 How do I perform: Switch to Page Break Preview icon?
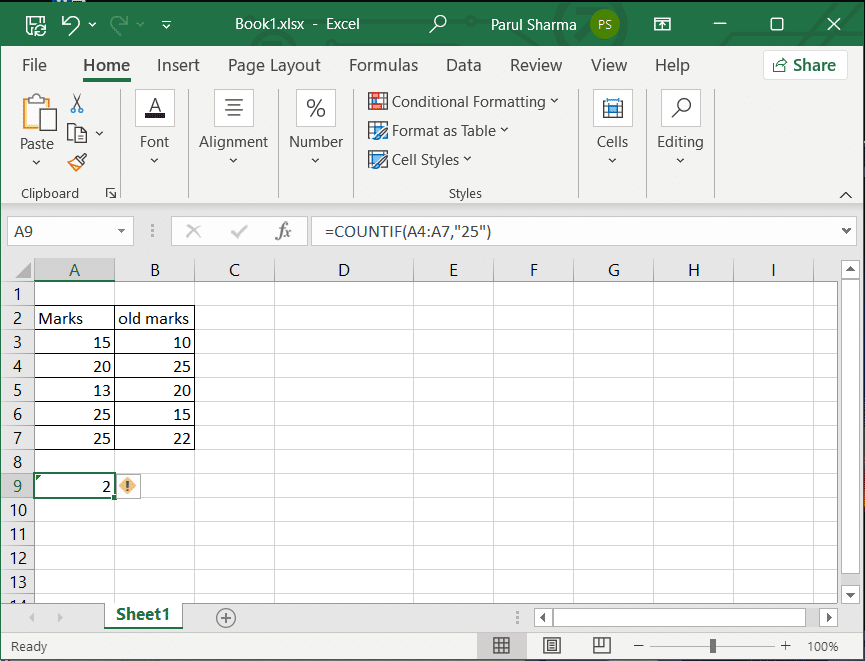tap(602, 645)
